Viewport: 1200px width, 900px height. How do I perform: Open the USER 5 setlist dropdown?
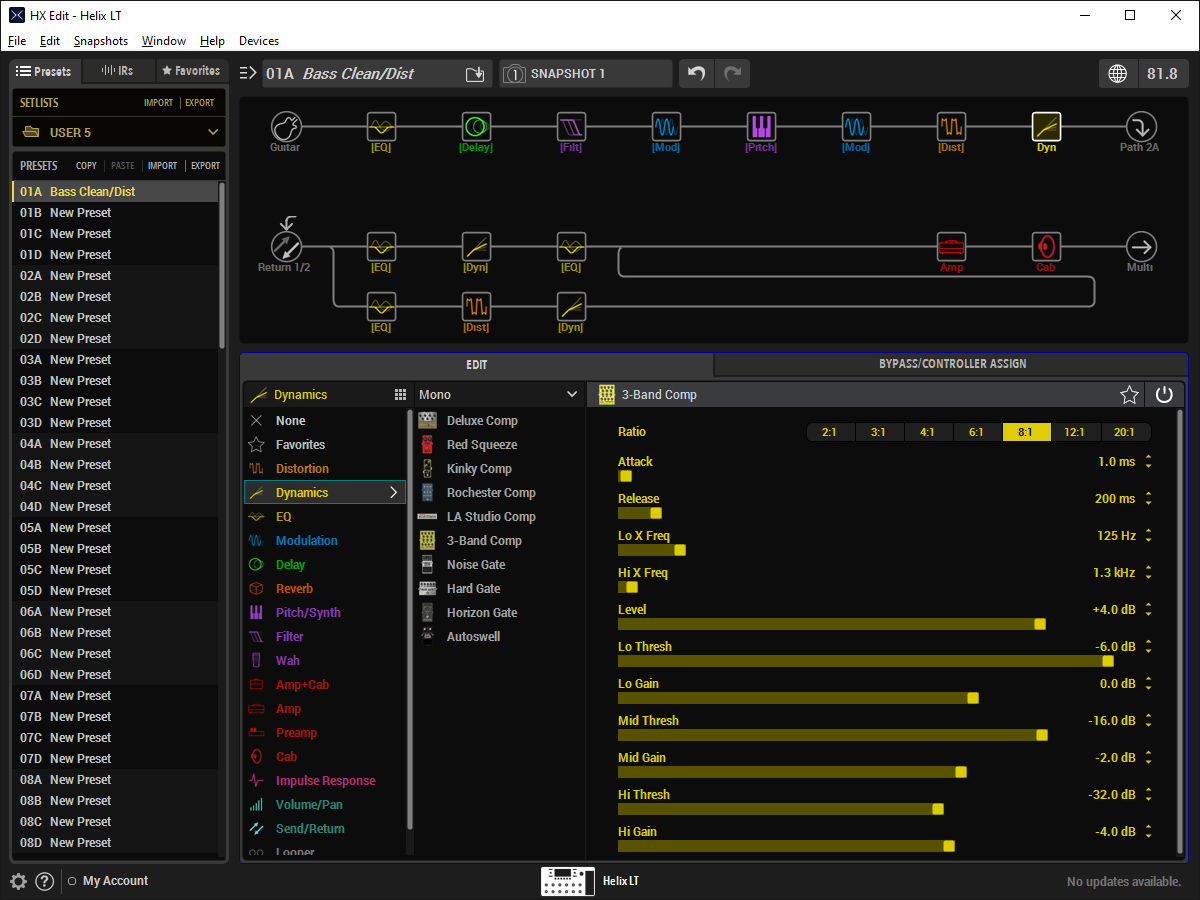click(x=119, y=132)
